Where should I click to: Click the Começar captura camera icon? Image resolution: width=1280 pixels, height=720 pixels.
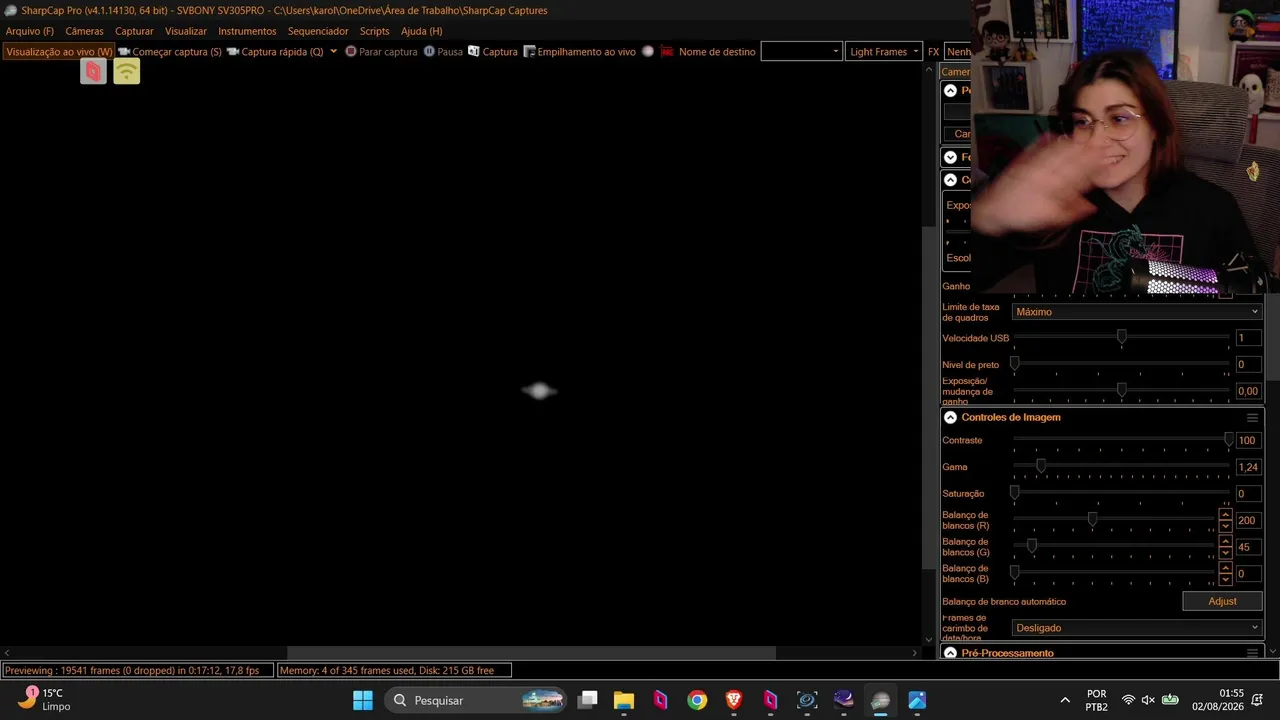[x=124, y=51]
